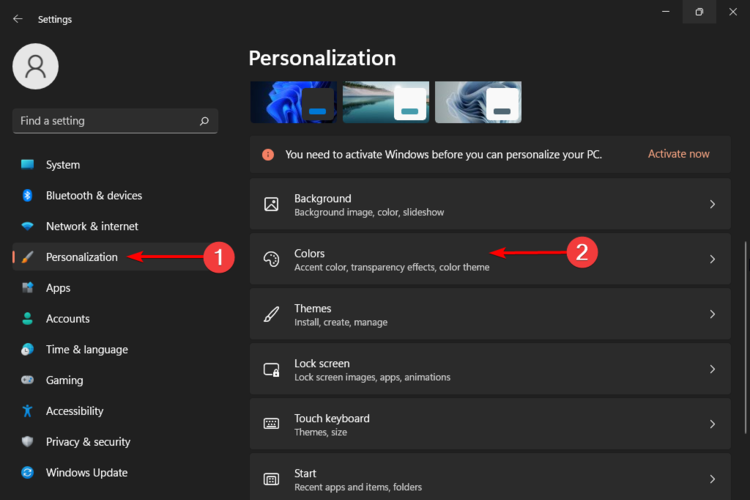
Task: Click the Touch keyboard icon
Action: 271,424
